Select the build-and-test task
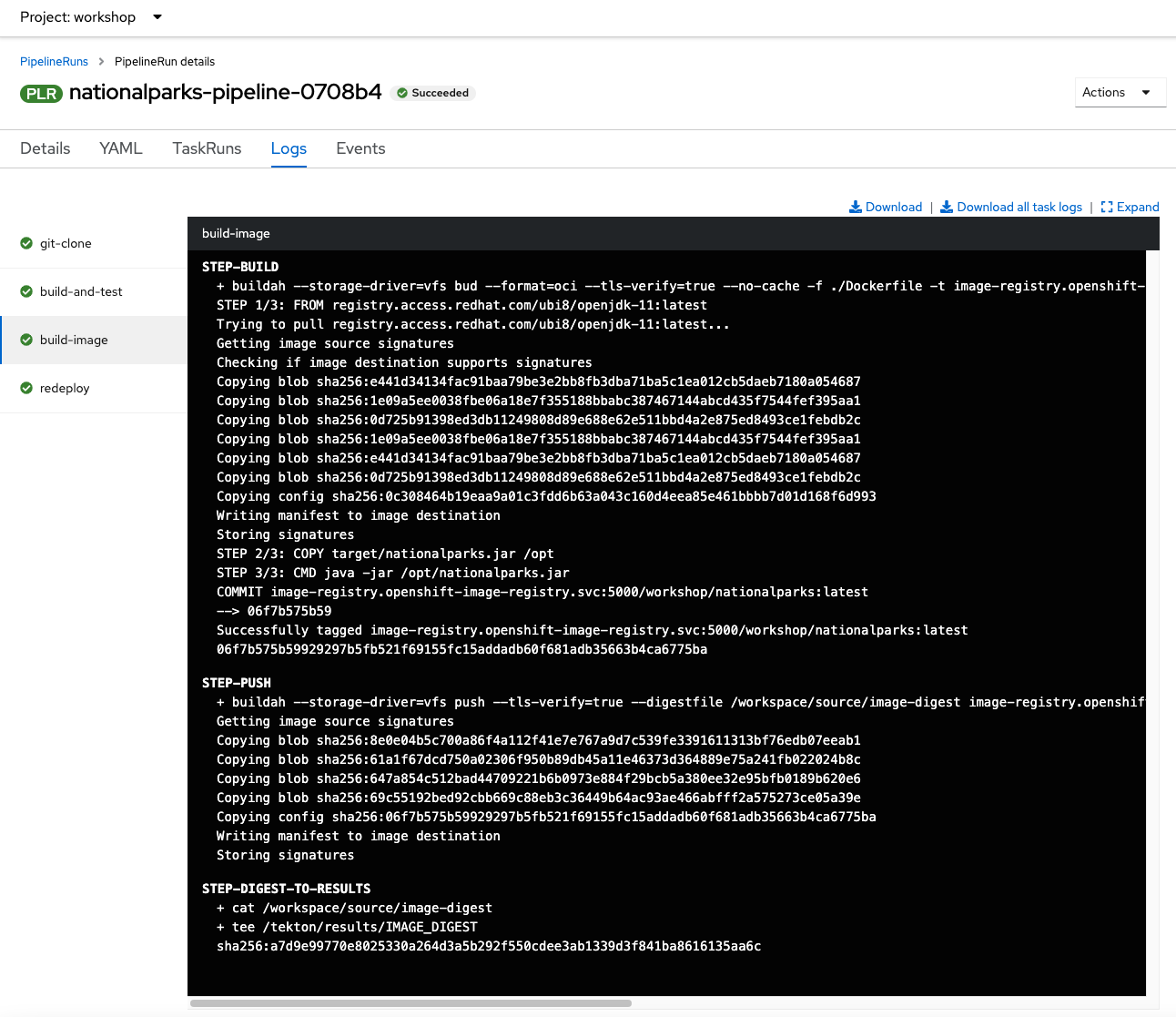Viewport: 1176px width, 1017px height. [x=93, y=291]
